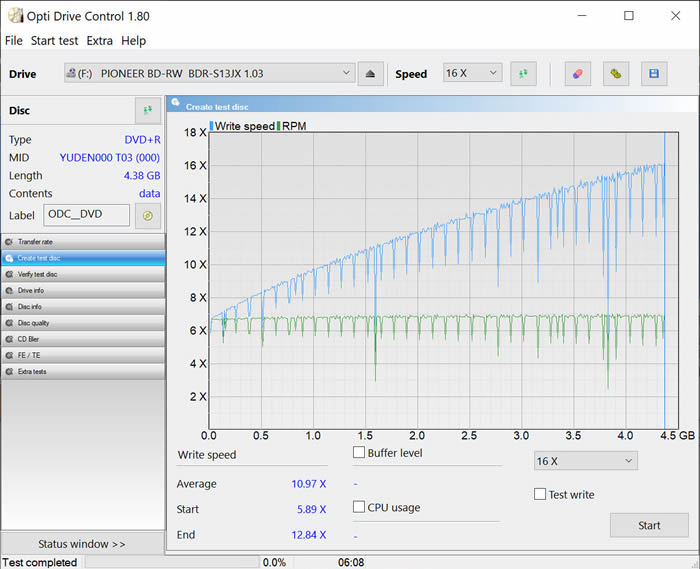The image size is (700, 569).
Task: Click the yellow disc icon beside the Label field
Action: tap(147, 215)
